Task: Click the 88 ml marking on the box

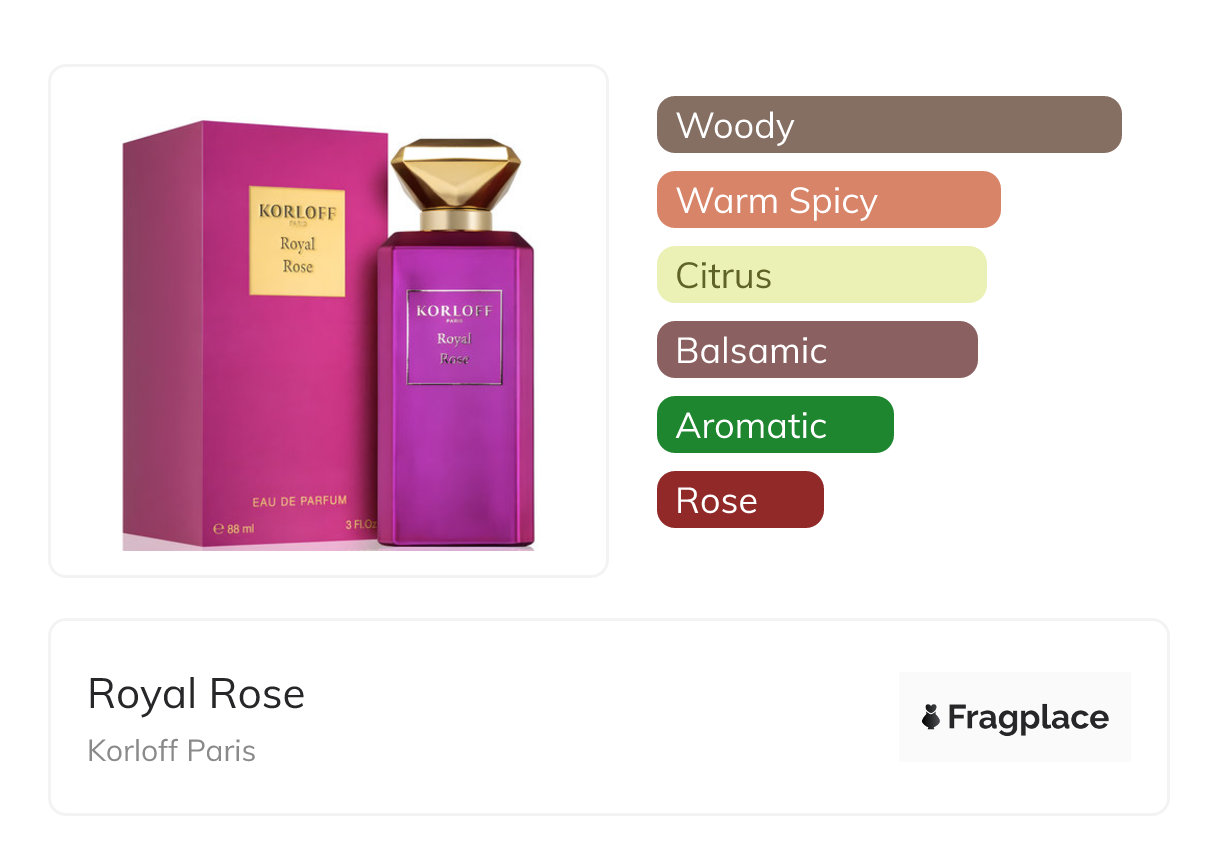Action: point(234,526)
